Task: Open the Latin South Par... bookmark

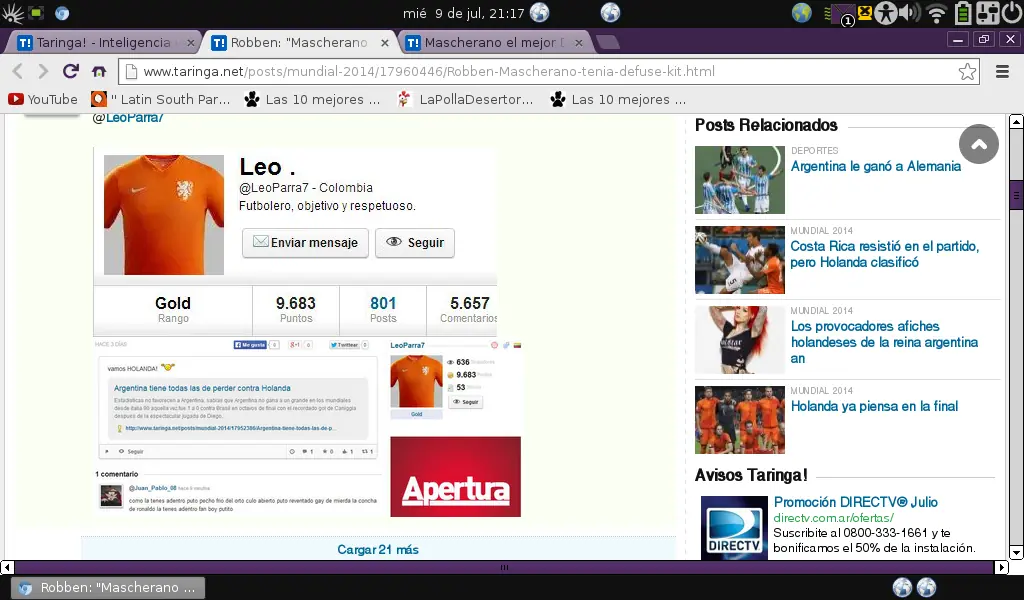Action: click(161, 99)
